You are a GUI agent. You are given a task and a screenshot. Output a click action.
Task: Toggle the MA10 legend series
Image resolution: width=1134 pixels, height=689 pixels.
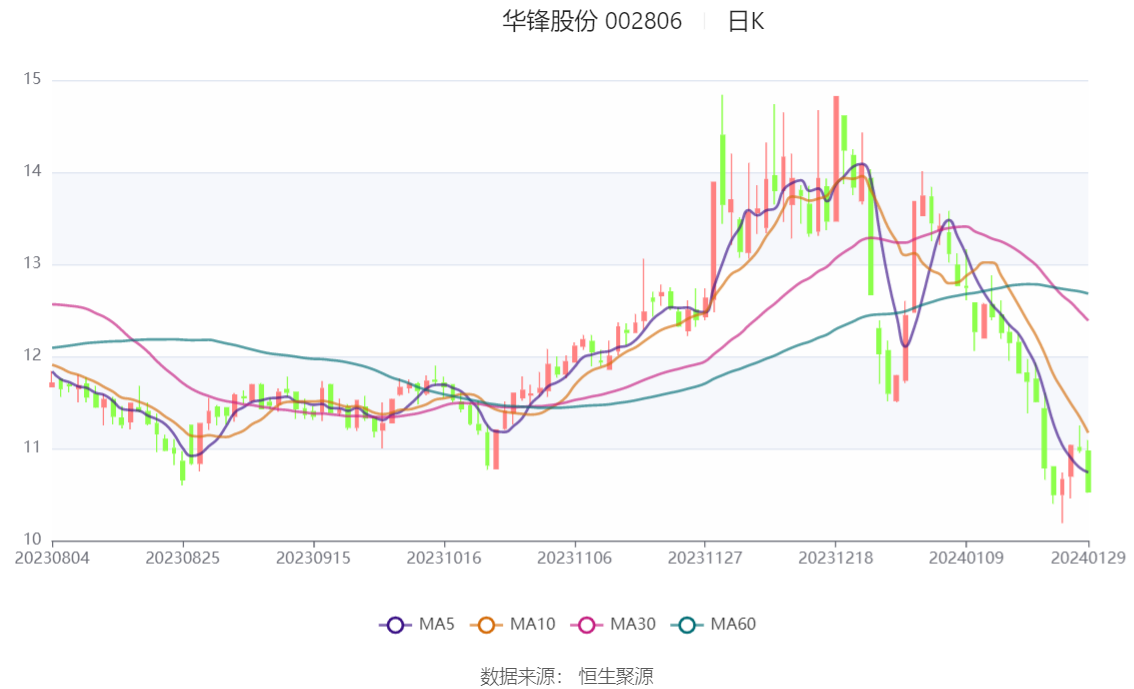tap(513, 624)
